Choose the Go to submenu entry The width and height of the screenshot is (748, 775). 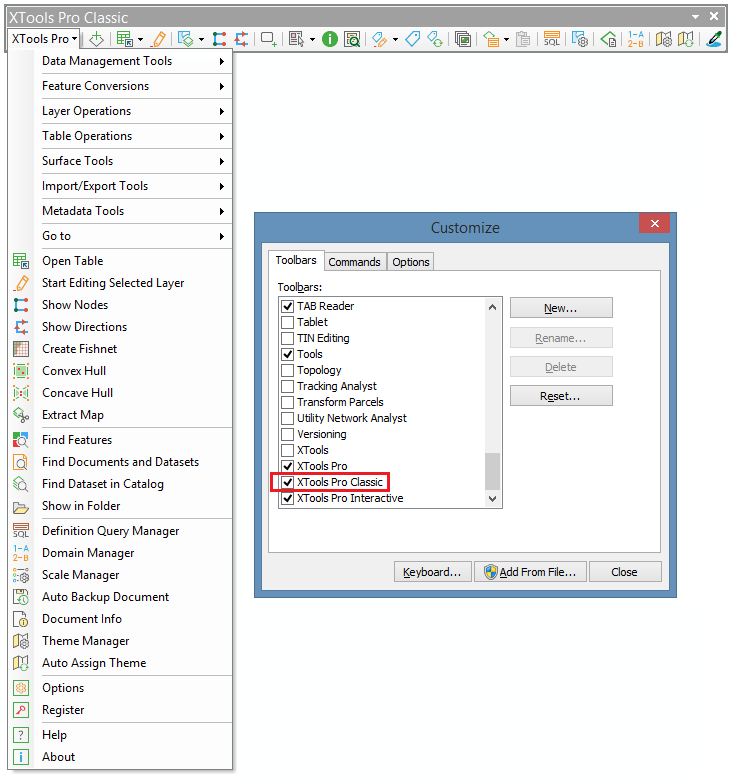click(x=133, y=236)
